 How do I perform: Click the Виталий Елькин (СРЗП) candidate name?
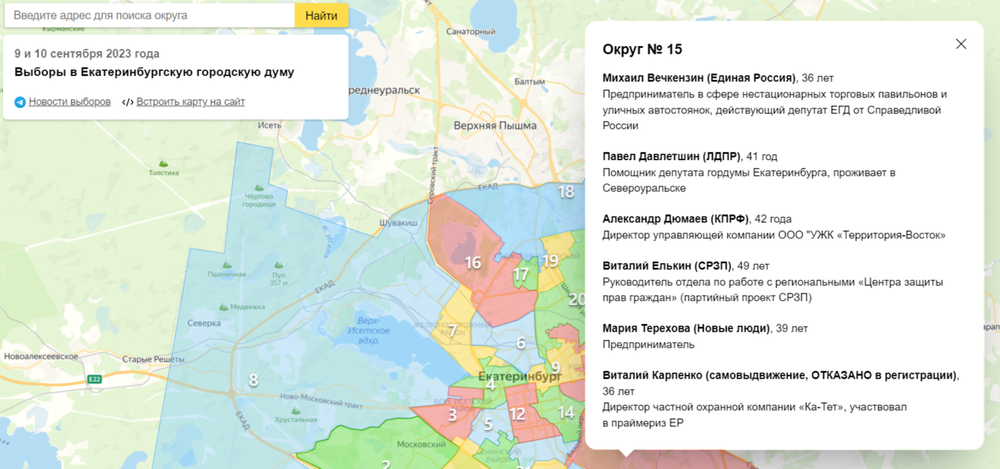tap(666, 265)
